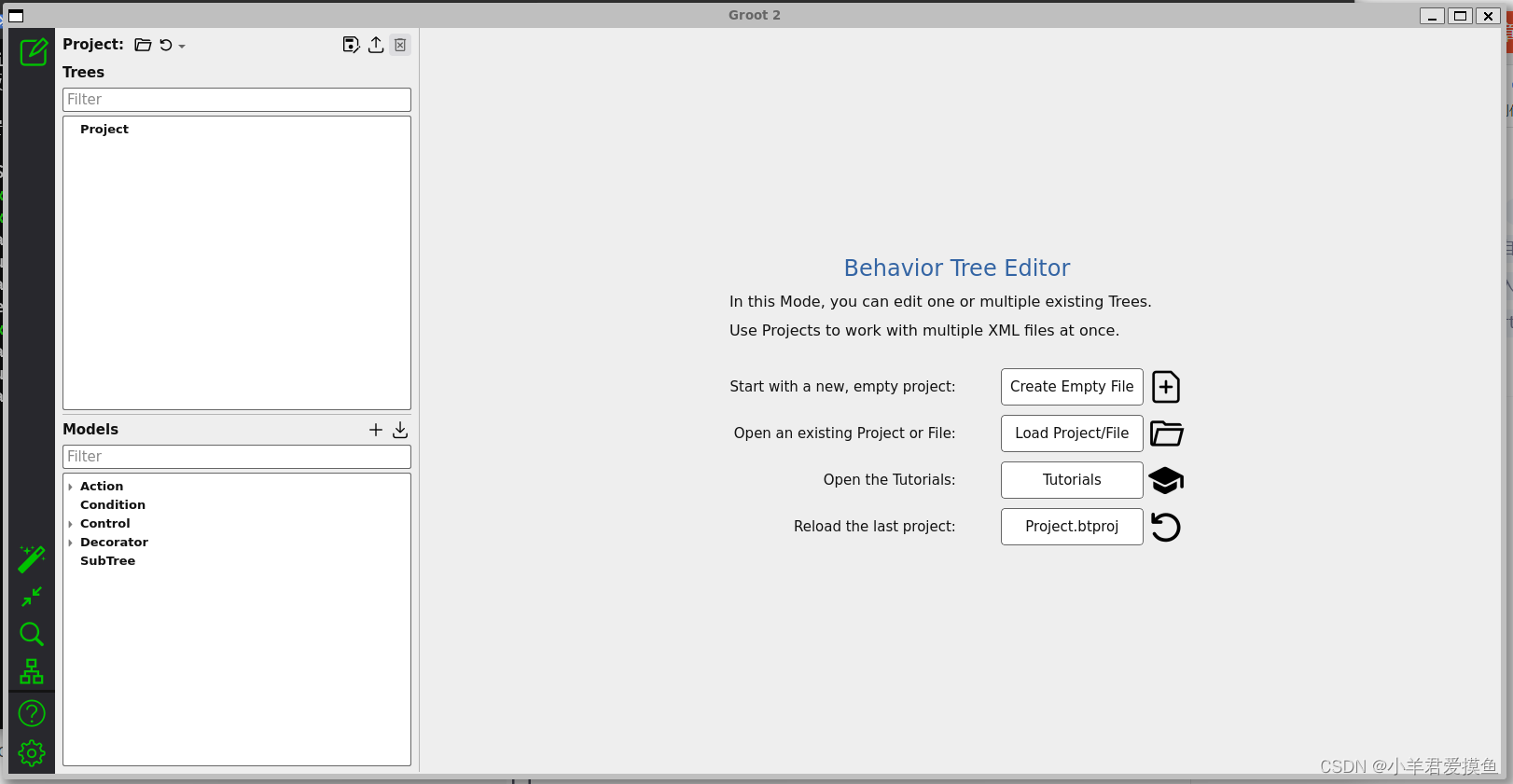The image size is (1513, 784).
Task: Minimize the Groot 2 window
Action: click(x=1433, y=16)
